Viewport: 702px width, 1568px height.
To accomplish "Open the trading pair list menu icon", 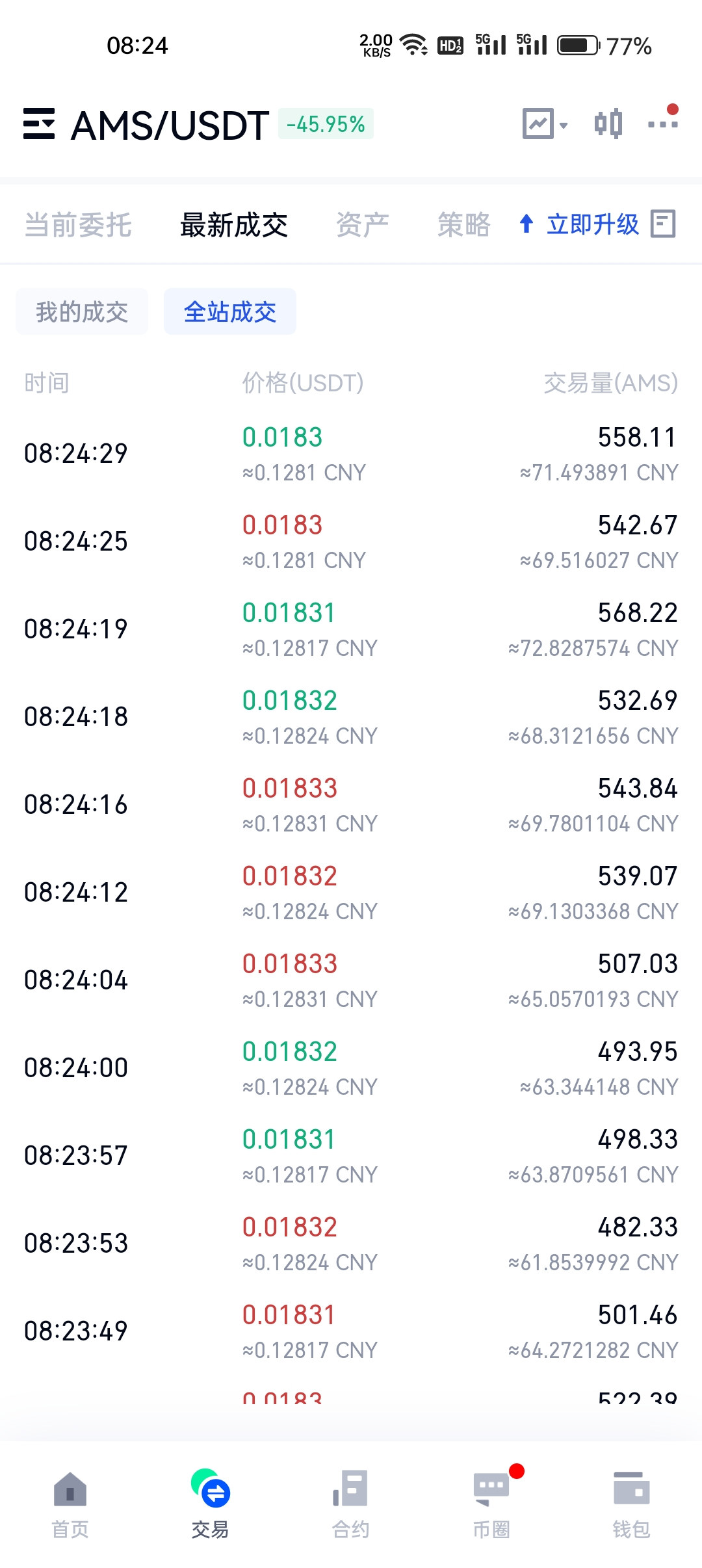I will [39, 124].
